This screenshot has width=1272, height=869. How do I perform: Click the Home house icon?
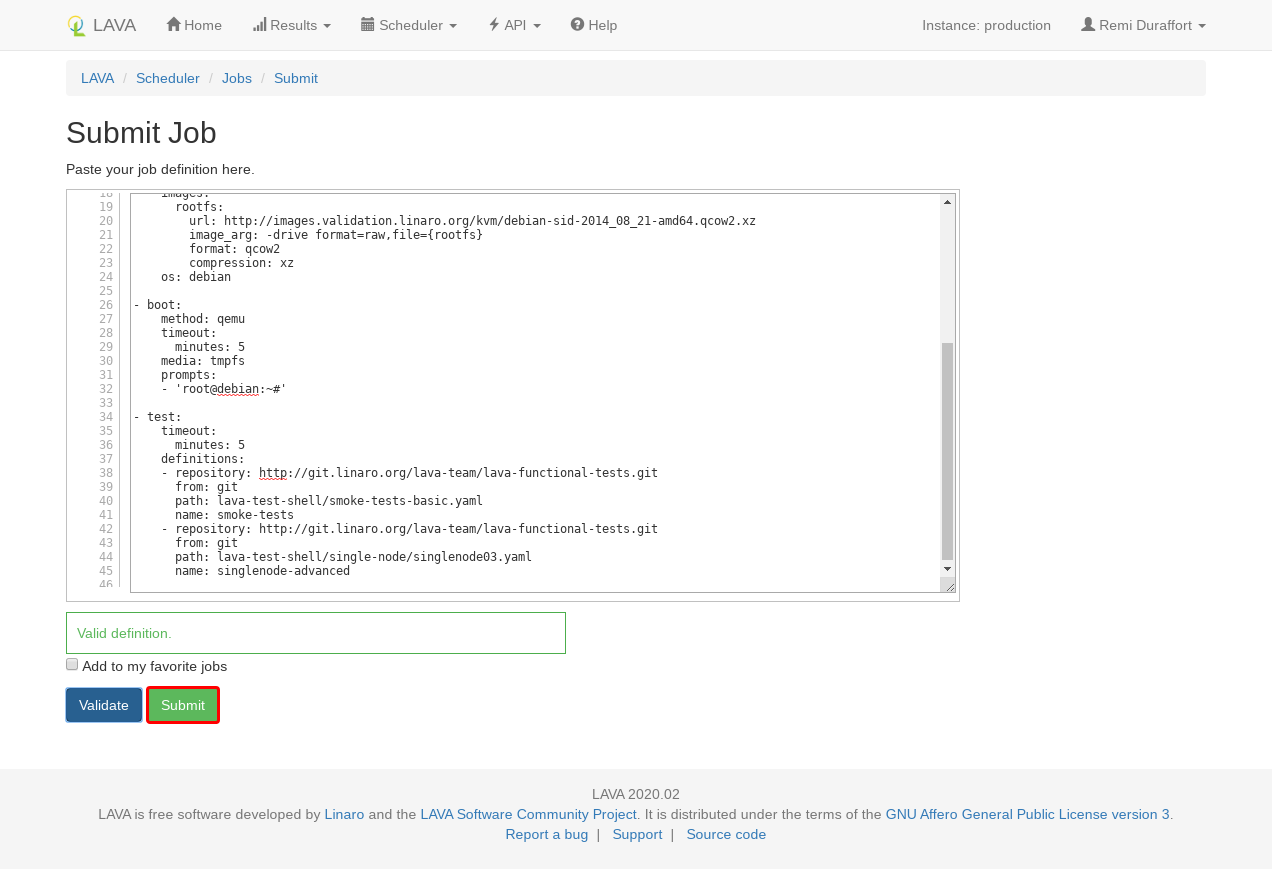pyautogui.click(x=174, y=25)
